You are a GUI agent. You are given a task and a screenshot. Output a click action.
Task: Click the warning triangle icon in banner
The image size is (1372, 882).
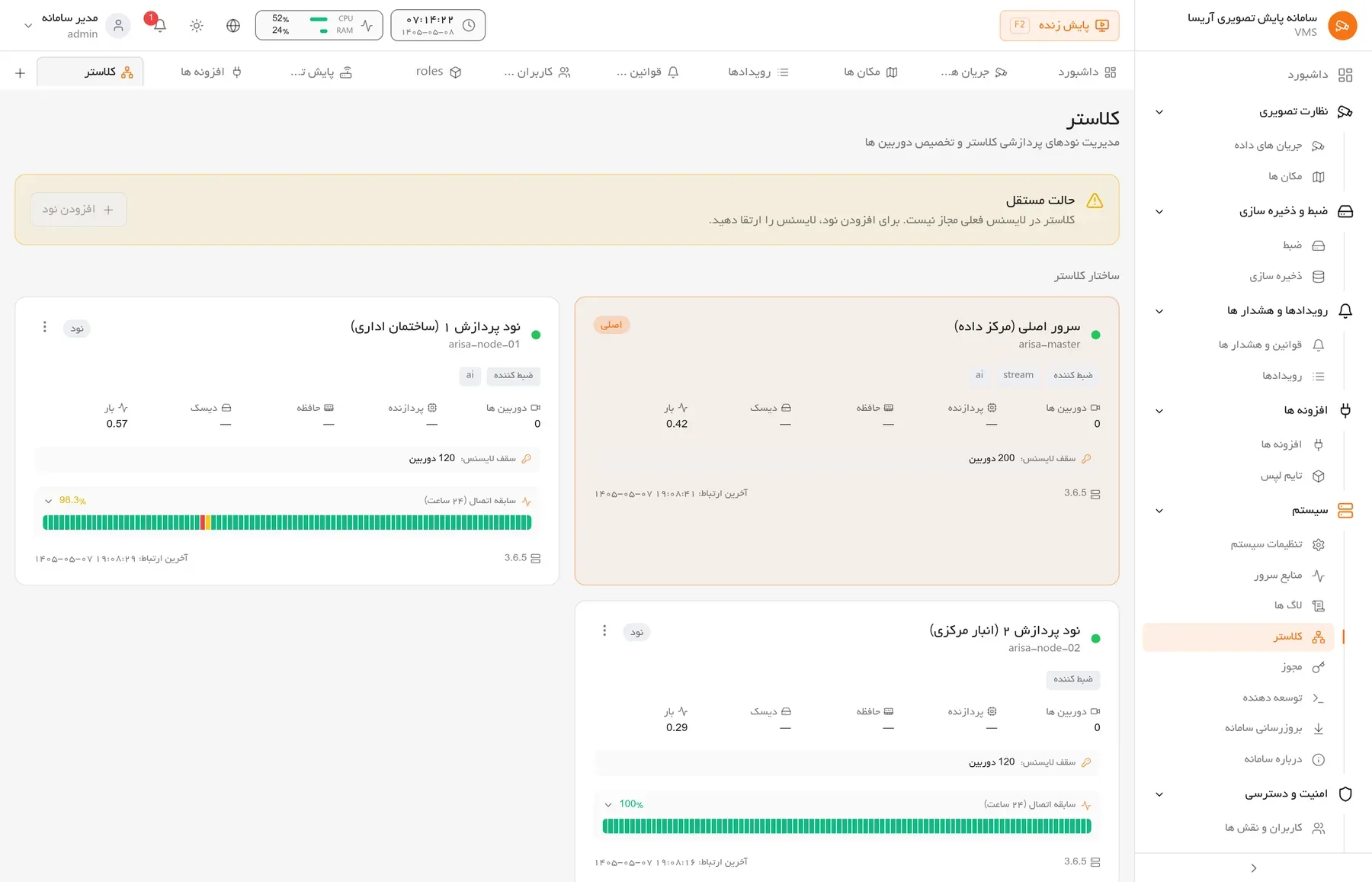[x=1095, y=200]
